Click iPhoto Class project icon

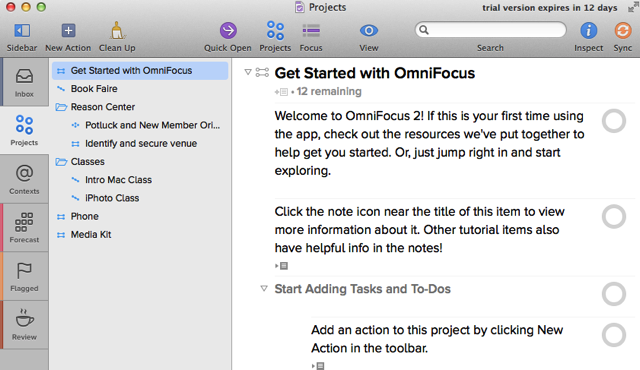click(75, 198)
